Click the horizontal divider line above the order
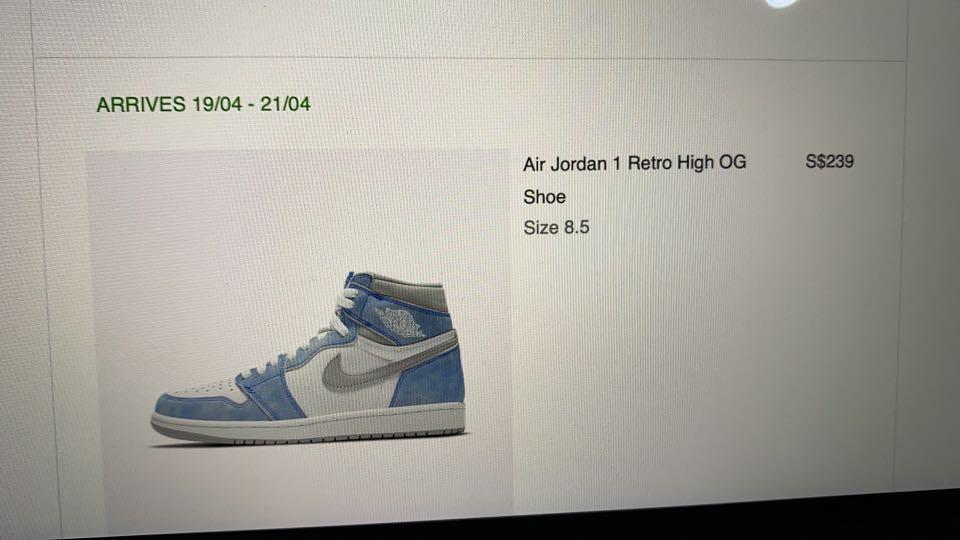This screenshot has width=960, height=540. pos(469,59)
